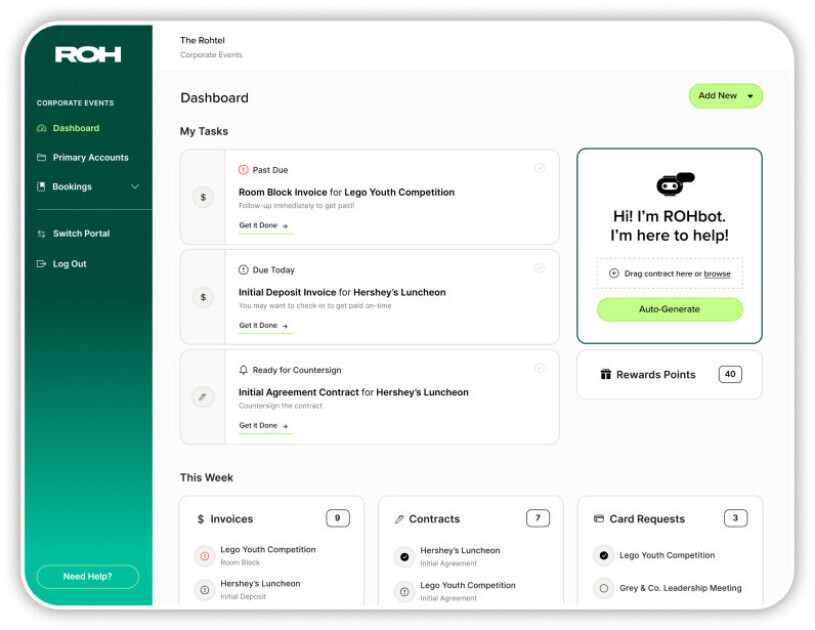Click the Rewards Points gift icon

[605, 374]
